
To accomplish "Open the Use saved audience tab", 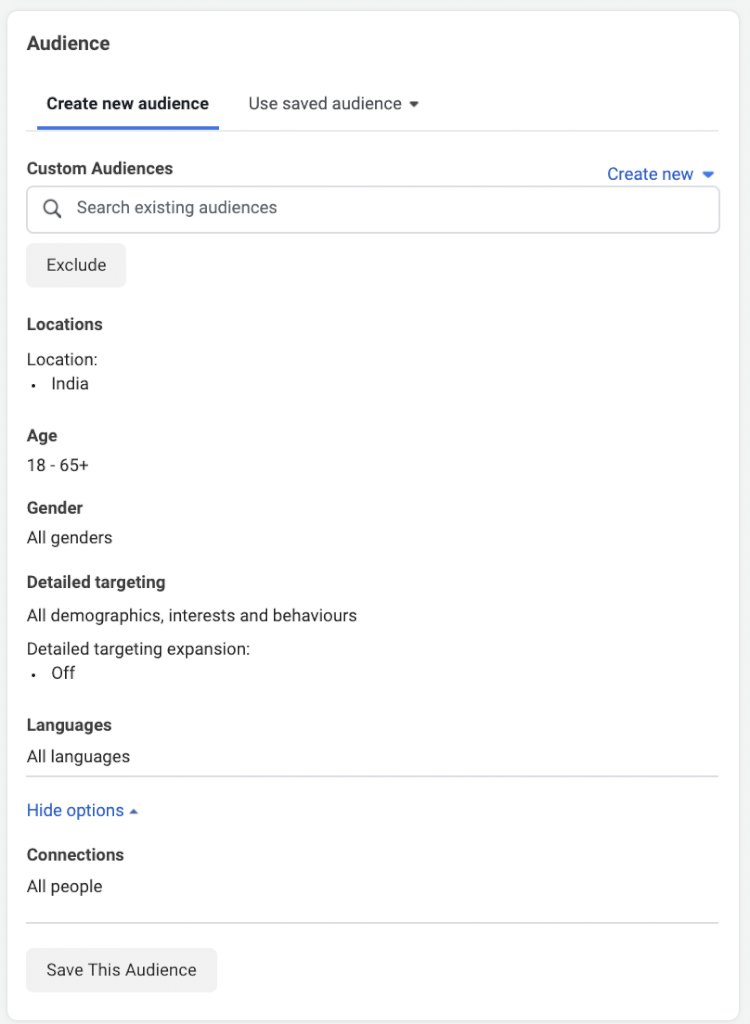I will 333,104.
